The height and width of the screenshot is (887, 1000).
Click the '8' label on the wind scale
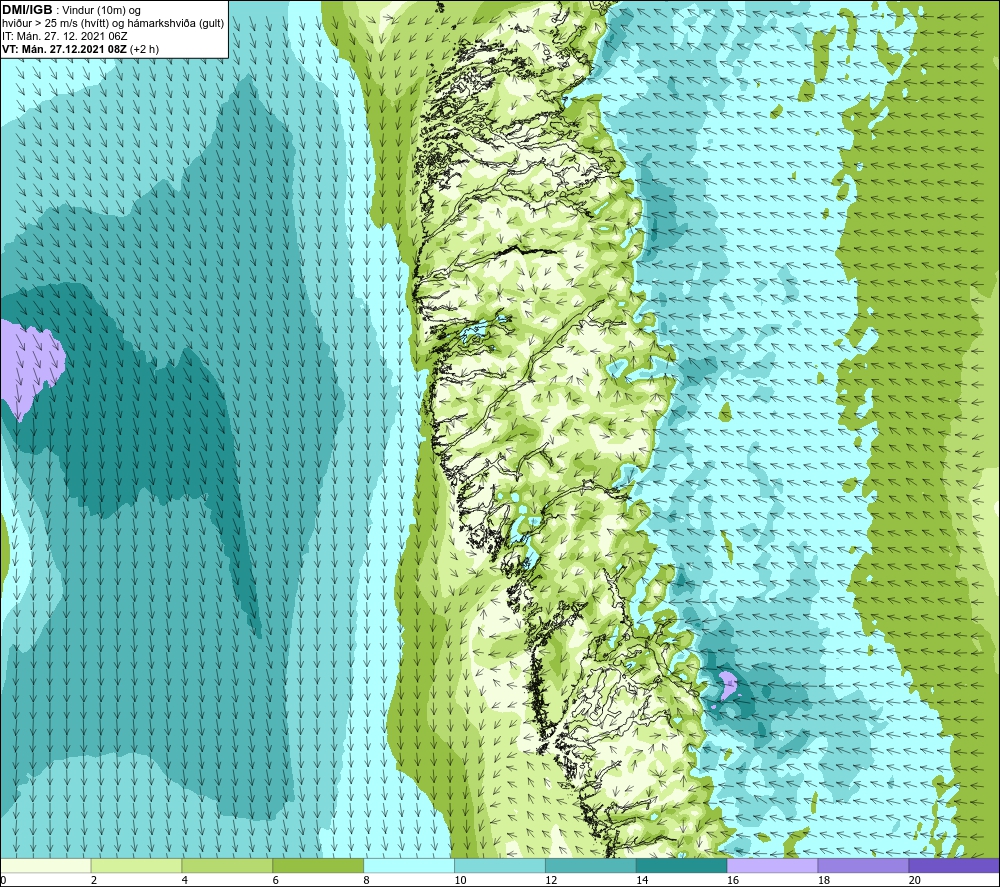(x=367, y=880)
